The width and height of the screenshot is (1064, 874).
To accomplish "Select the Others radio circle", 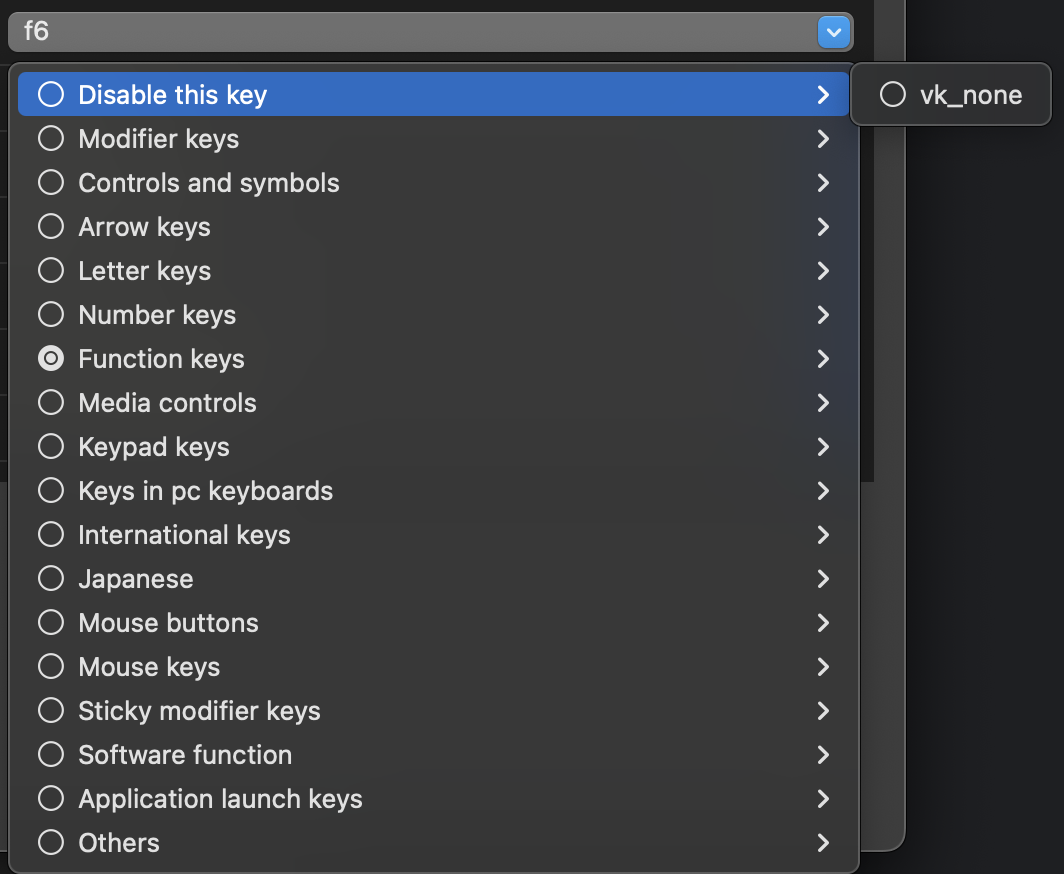I will (51, 843).
